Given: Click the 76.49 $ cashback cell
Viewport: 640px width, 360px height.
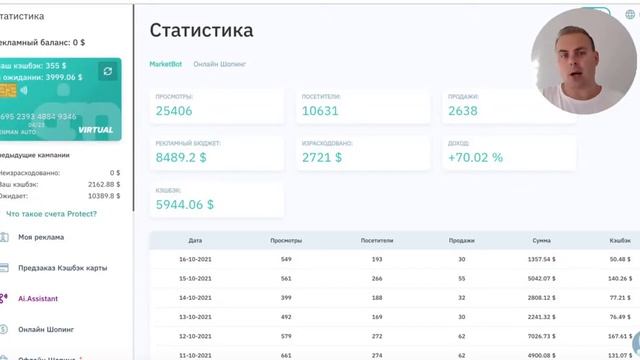Looking at the screenshot, I should click(620, 317).
